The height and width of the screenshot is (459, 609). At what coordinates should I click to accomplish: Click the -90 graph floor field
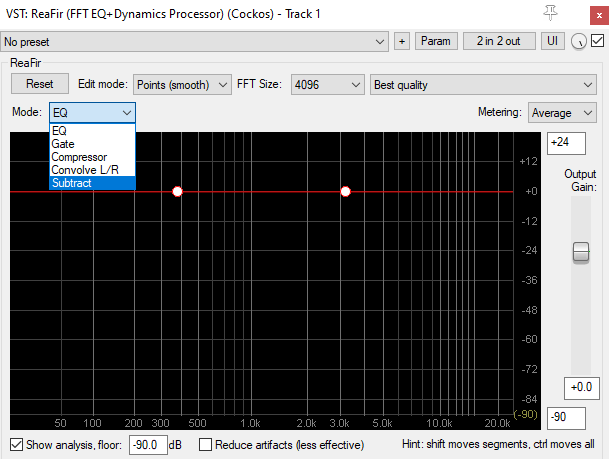point(566,418)
